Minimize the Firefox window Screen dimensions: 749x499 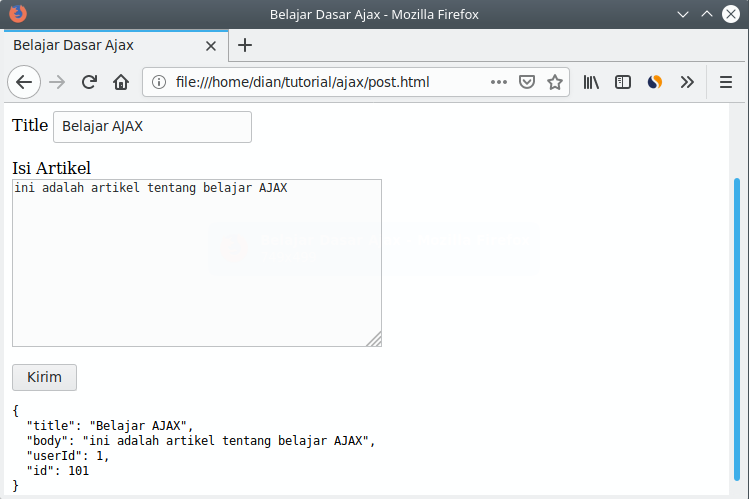(x=683, y=14)
